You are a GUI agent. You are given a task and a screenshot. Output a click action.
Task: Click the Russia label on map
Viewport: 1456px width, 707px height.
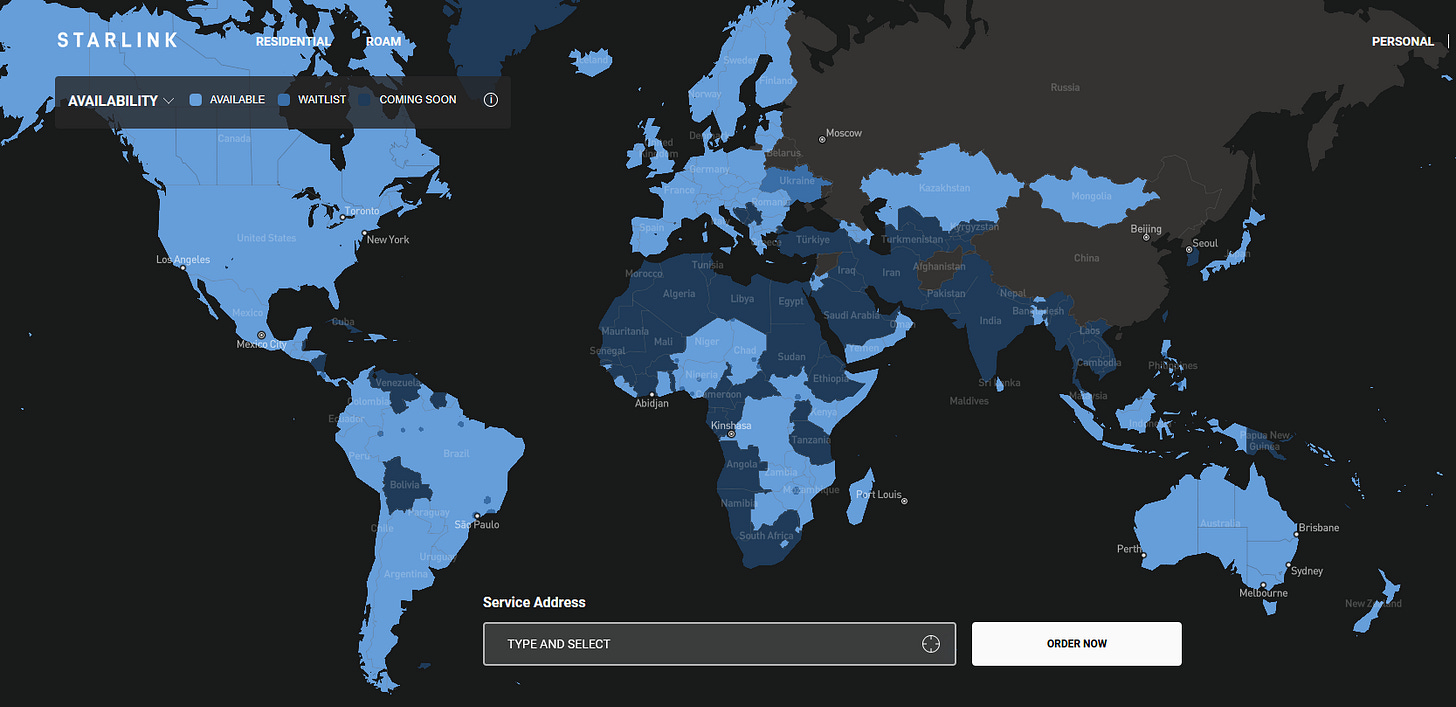pos(1065,88)
